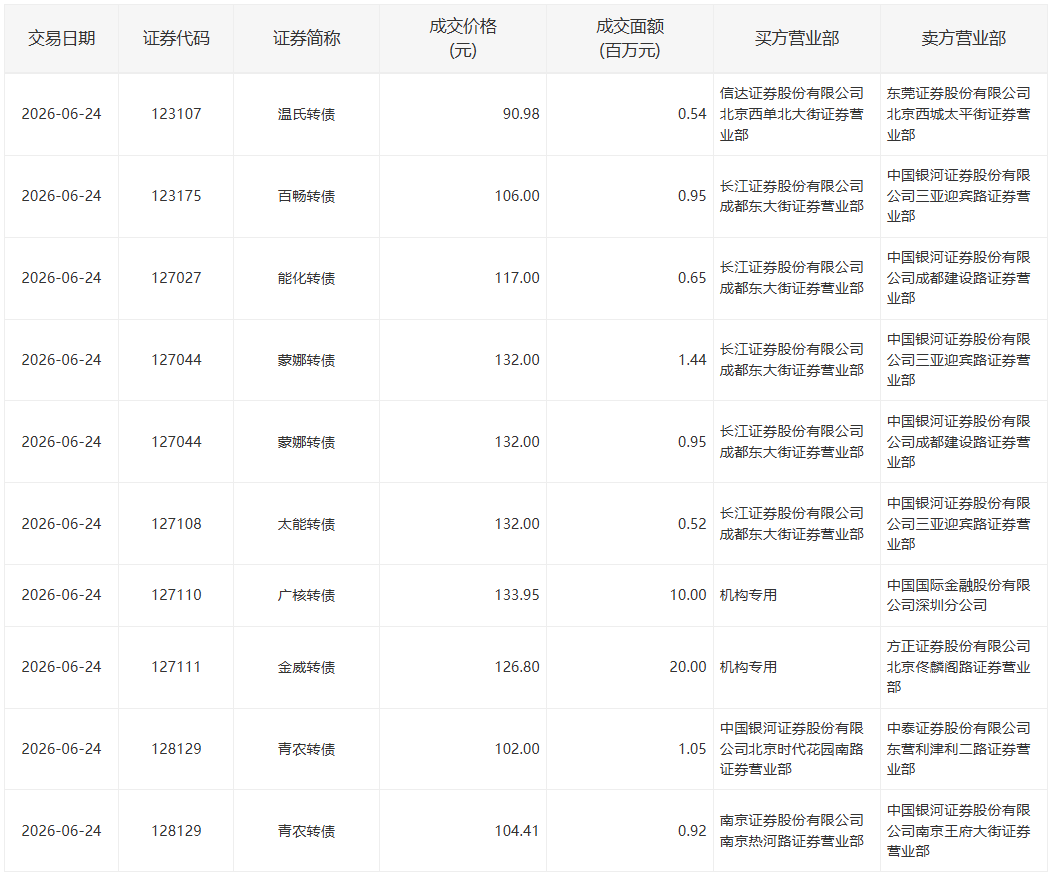Screen dimensions: 1050x879
Task: Select date 2026-06-24 in 金威转债 row
Action: click(62, 667)
